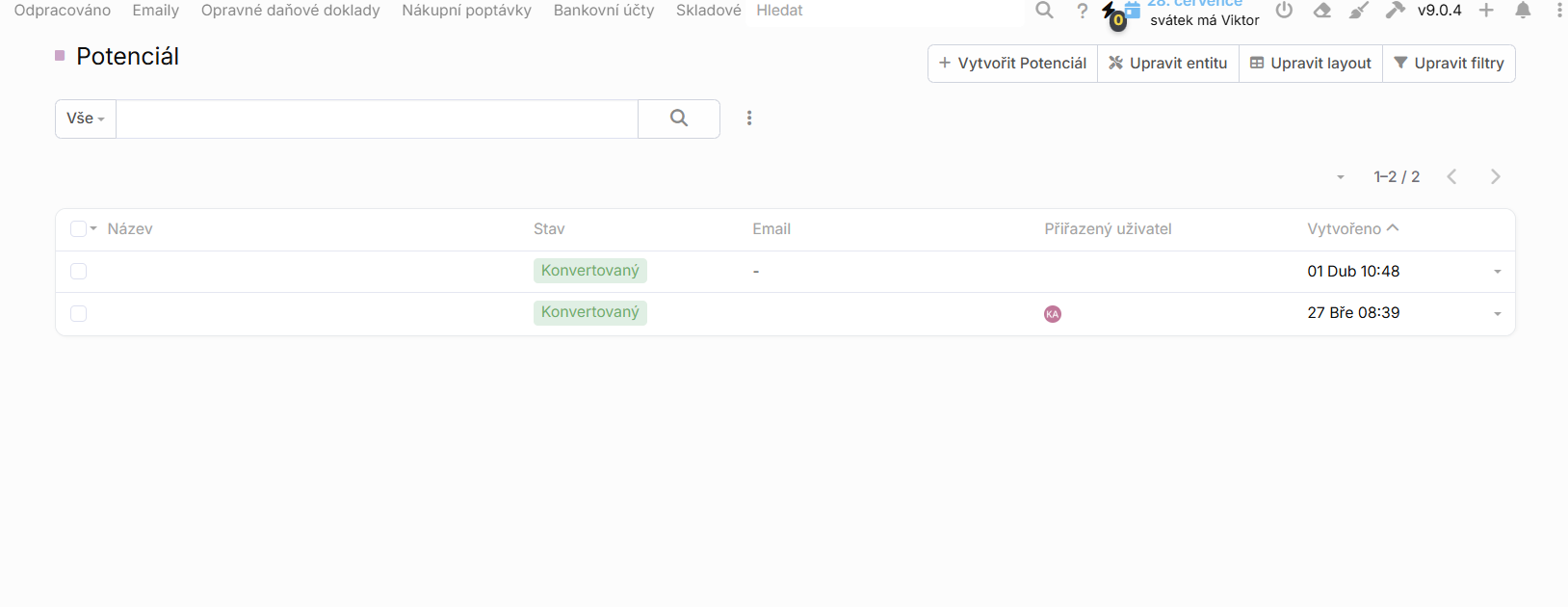Check the row created 27 Bře 08:39
1568x607 pixels.
tap(79, 314)
